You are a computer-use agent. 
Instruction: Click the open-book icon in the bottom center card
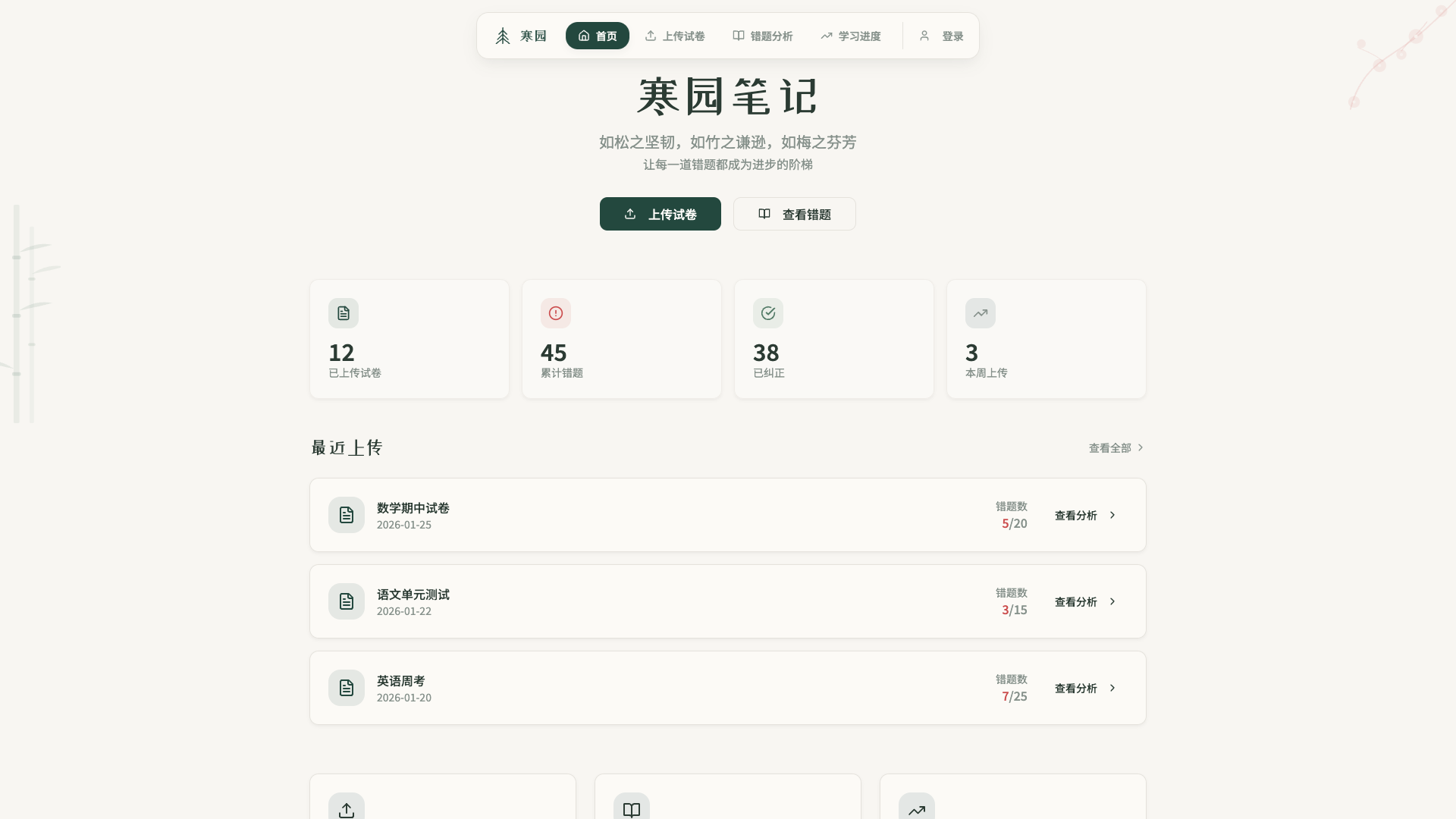[x=631, y=810]
